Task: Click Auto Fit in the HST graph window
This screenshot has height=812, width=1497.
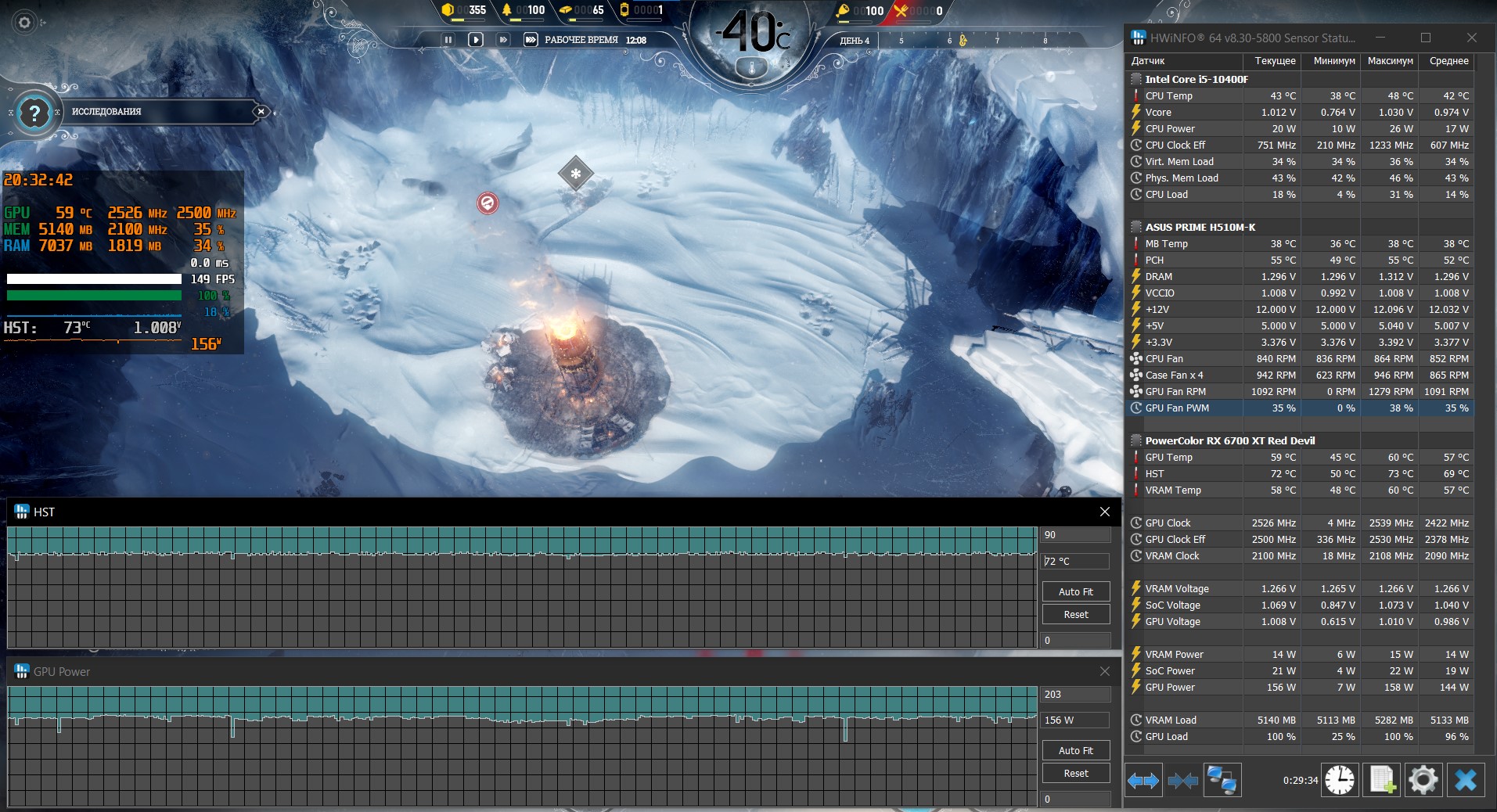Action: coord(1076,592)
